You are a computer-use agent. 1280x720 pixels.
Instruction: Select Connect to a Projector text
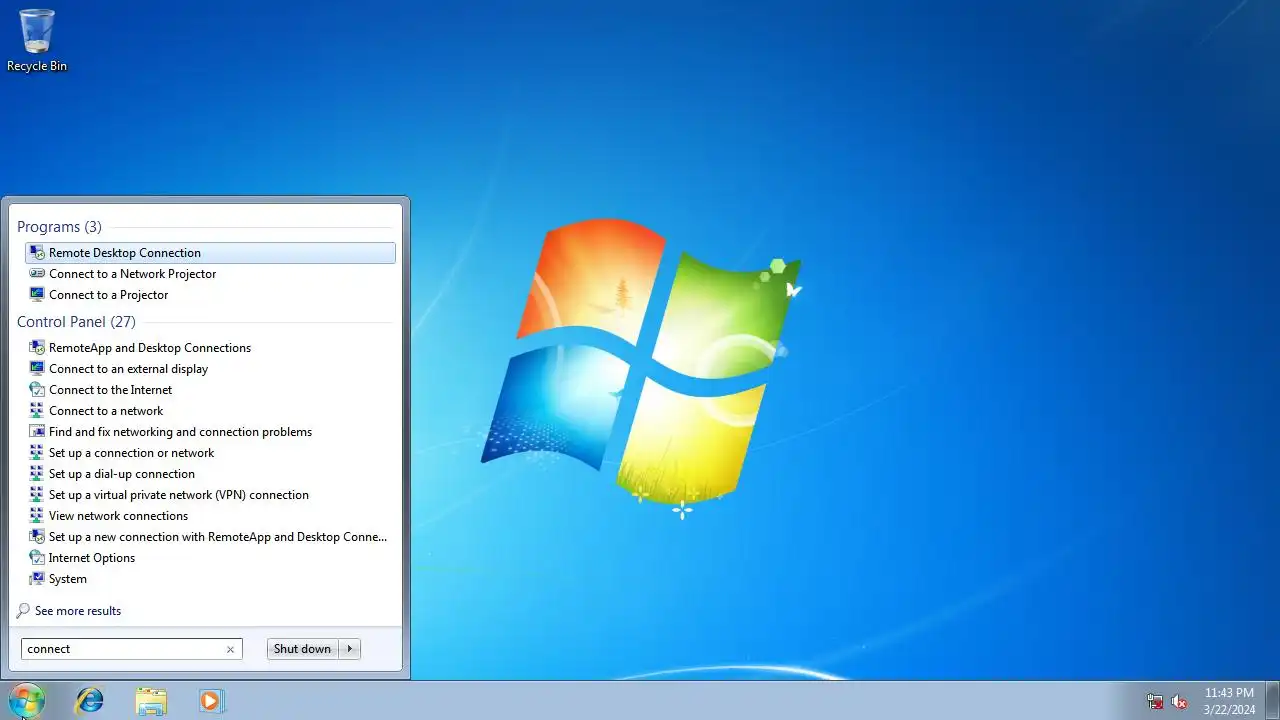[x=108, y=295]
